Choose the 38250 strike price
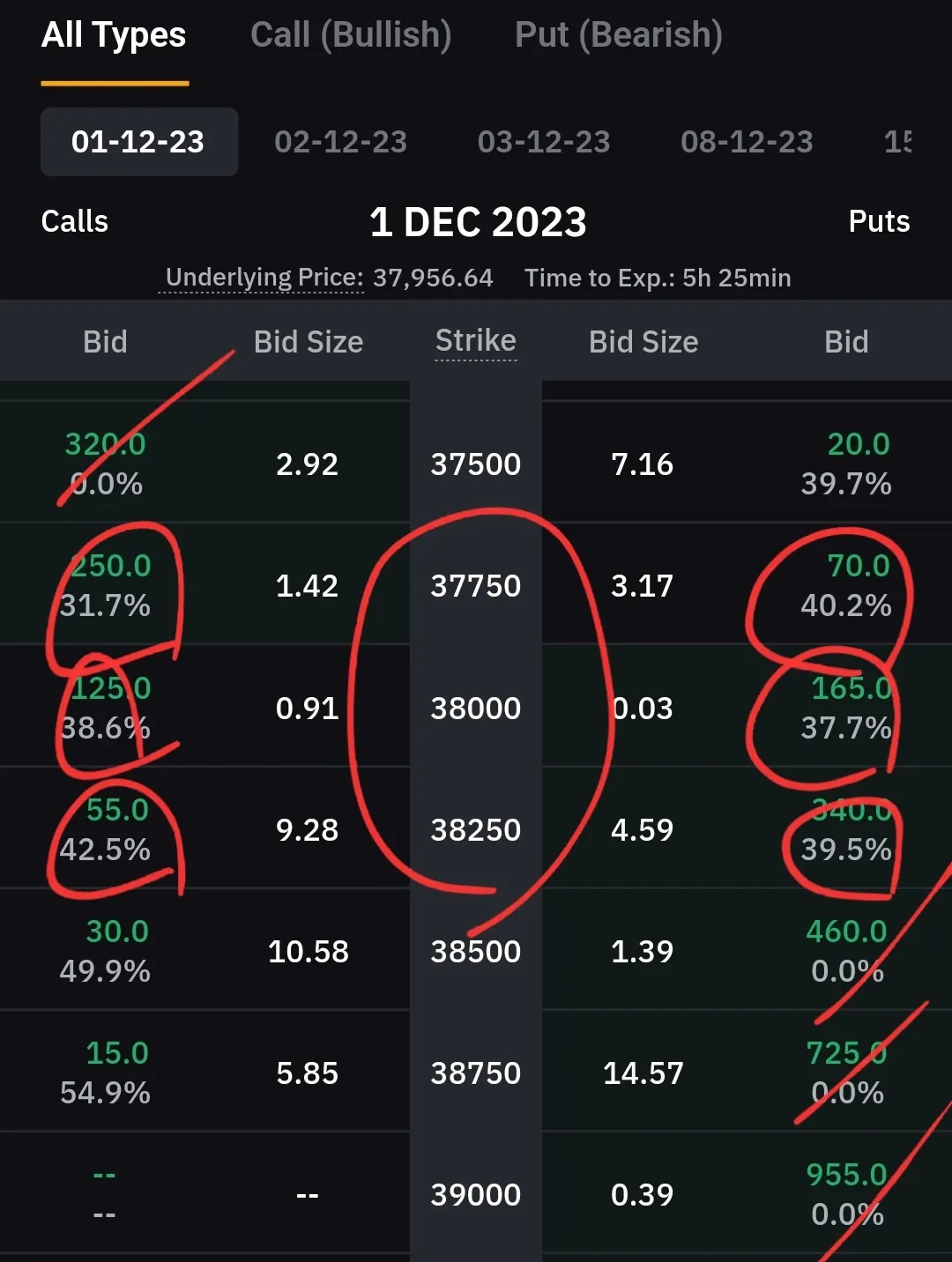 [x=476, y=830]
